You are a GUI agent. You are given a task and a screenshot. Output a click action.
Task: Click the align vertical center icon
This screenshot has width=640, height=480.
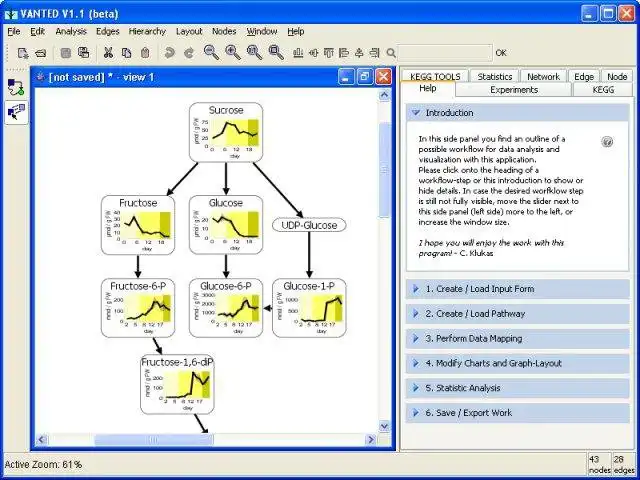pyautogui.click(x=359, y=53)
